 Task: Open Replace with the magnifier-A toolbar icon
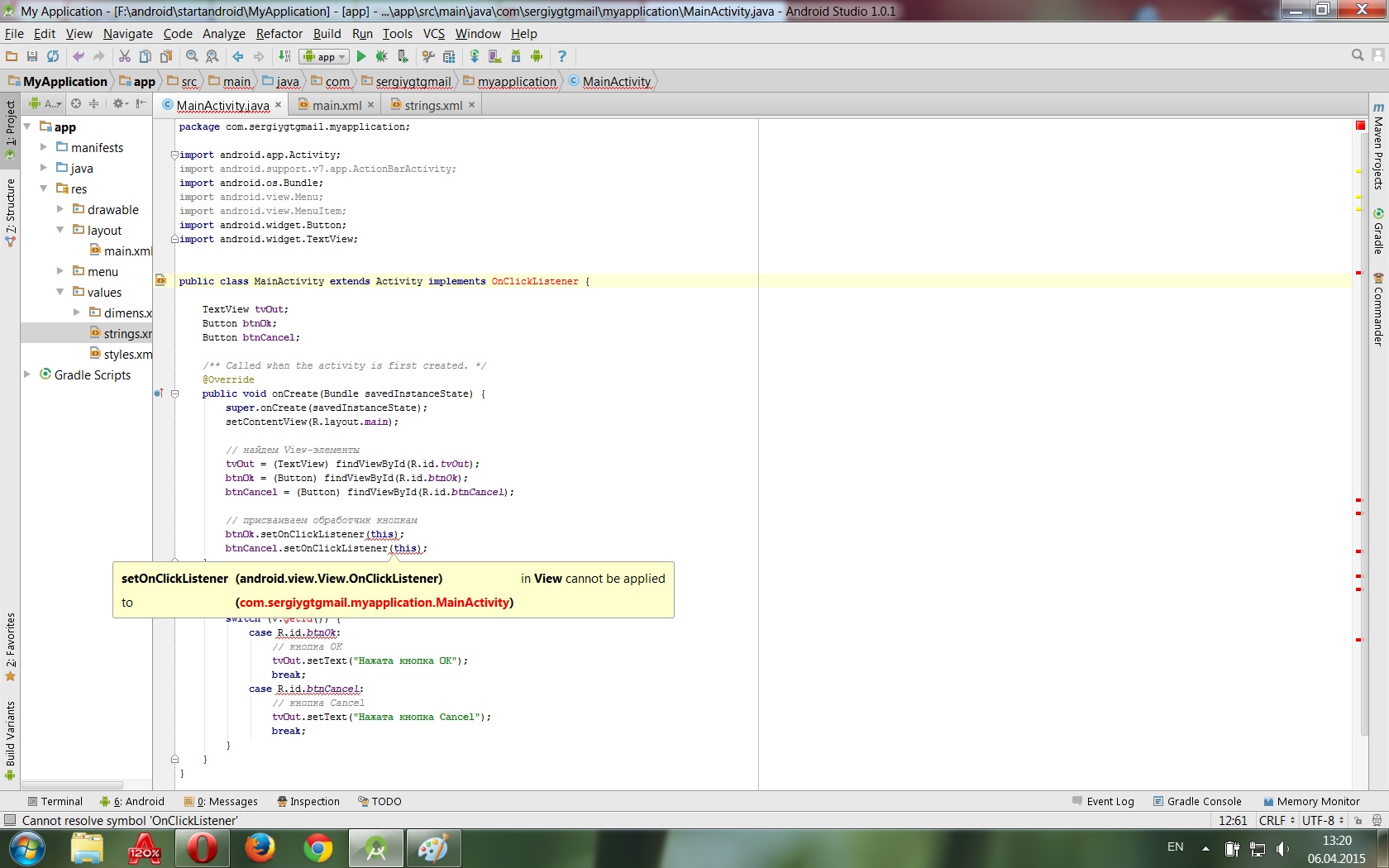pos(212,56)
